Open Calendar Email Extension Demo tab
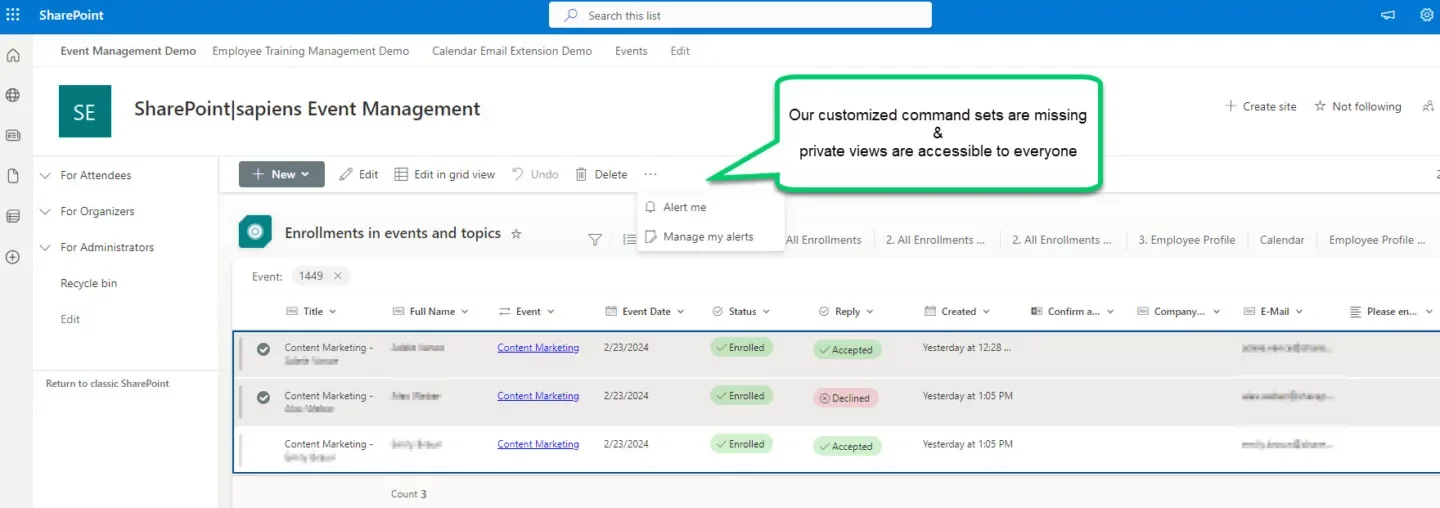Viewport: 1440px width, 508px height. click(x=512, y=51)
